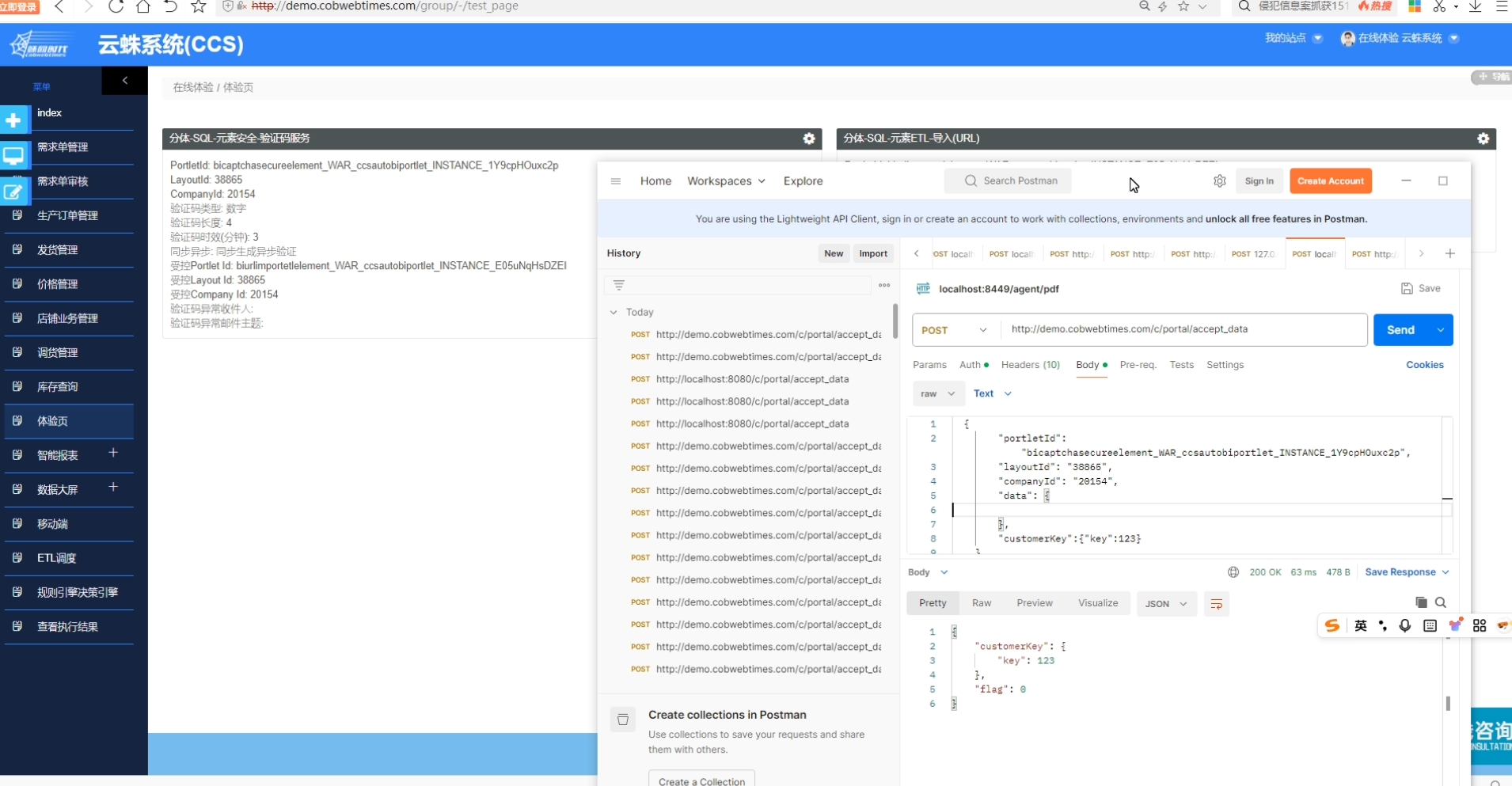
Task: Collapse the Today history group
Action: 614,312
